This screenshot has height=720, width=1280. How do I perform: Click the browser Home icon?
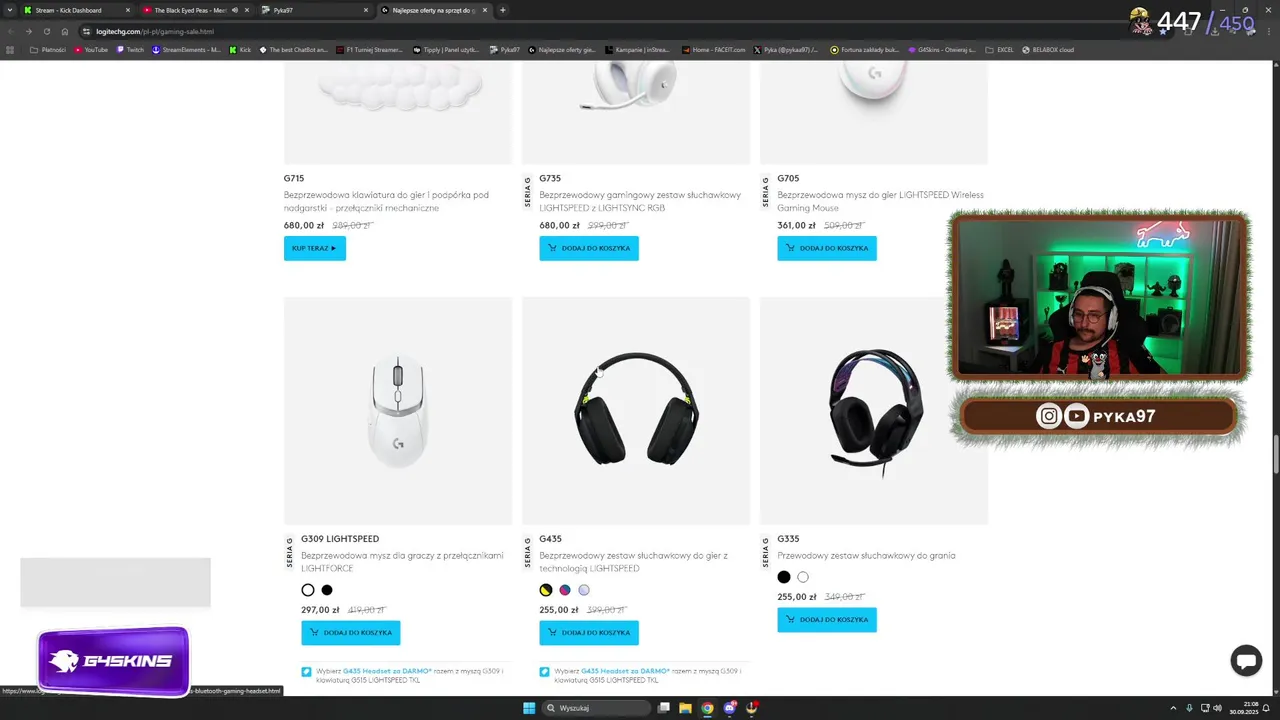[x=65, y=31]
